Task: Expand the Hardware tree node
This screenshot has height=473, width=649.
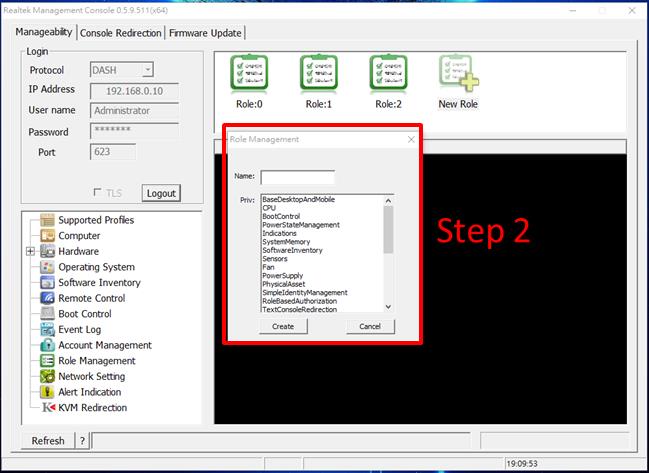Action: pos(30,251)
